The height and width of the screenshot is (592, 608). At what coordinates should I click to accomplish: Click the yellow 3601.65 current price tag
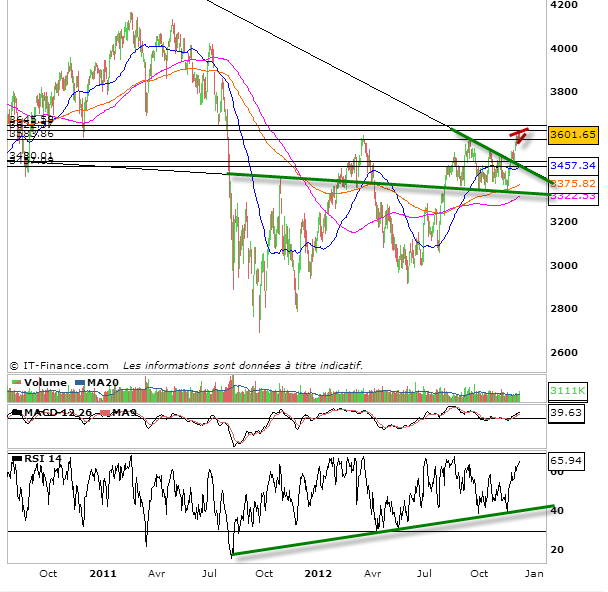tap(572, 134)
